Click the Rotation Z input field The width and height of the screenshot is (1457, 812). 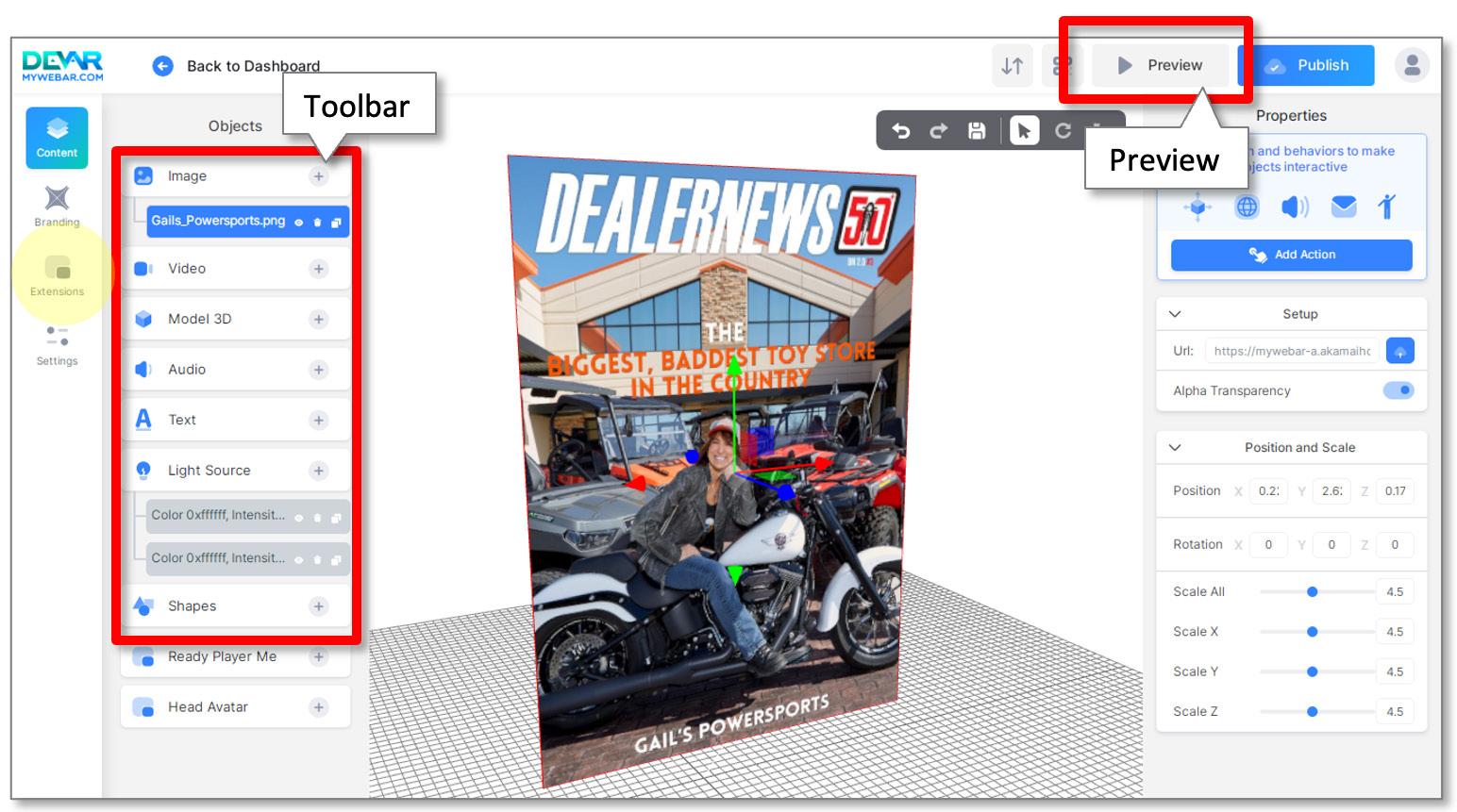[x=1395, y=545]
